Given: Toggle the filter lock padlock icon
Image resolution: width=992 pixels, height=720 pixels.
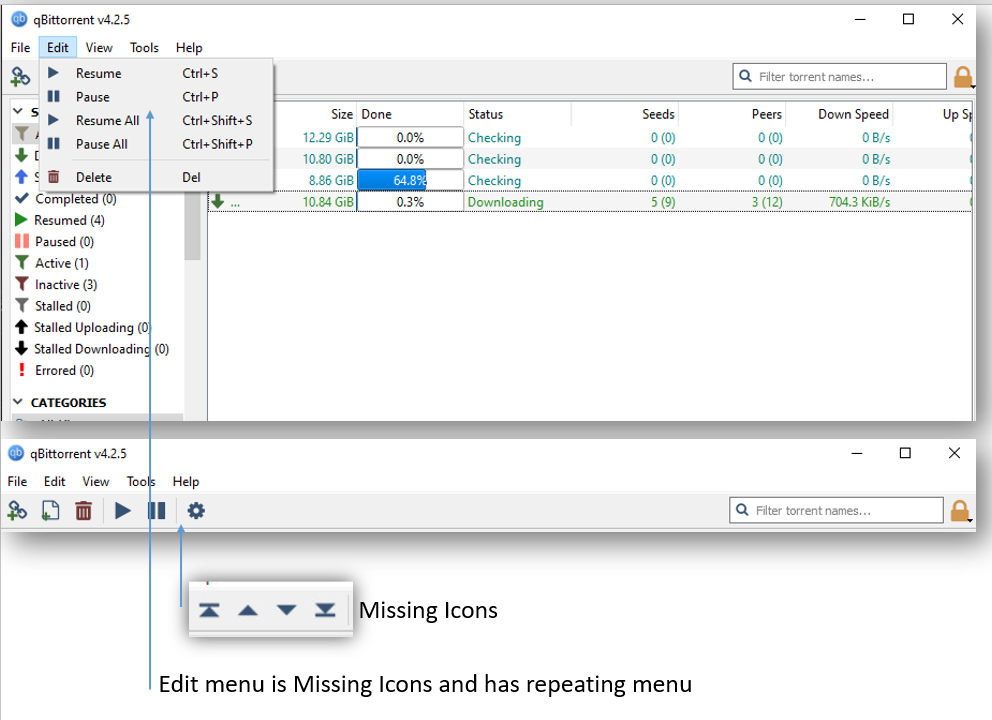Looking at the screenshot, I should 961,75.
